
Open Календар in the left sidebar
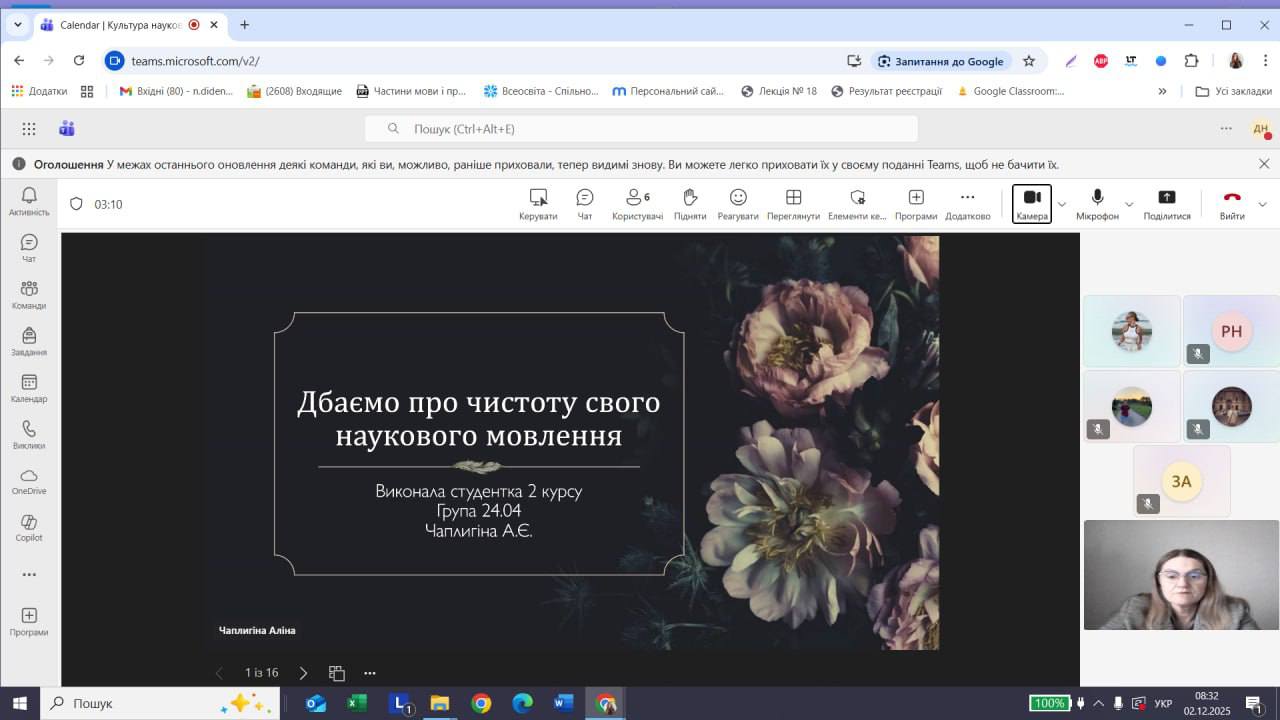29,388
